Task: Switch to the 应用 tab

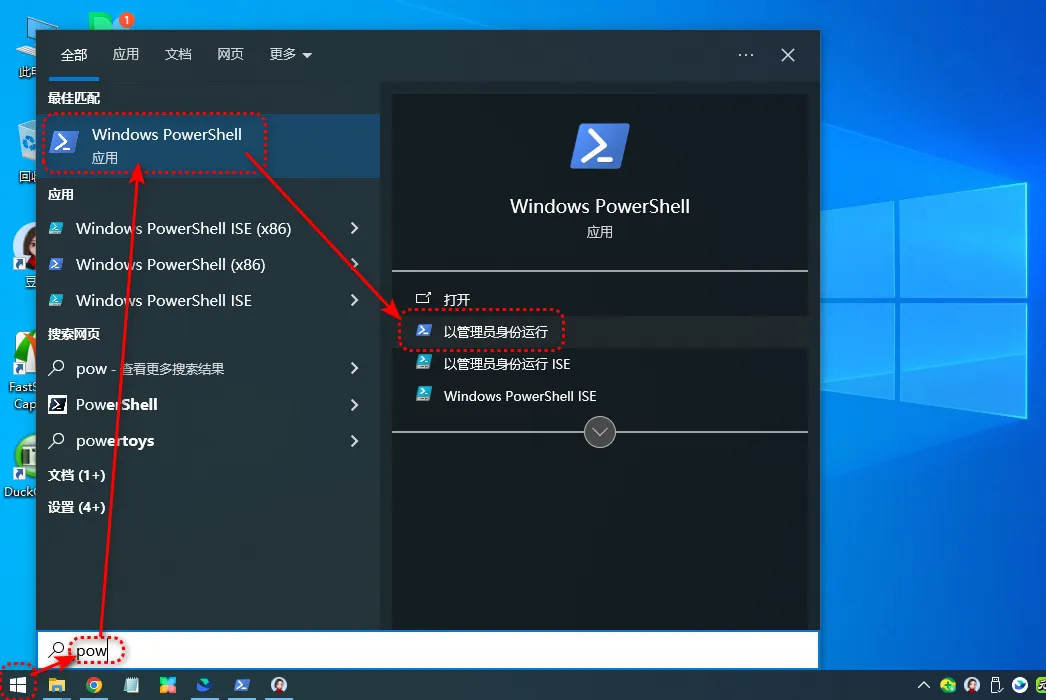Action: (125, 54)
